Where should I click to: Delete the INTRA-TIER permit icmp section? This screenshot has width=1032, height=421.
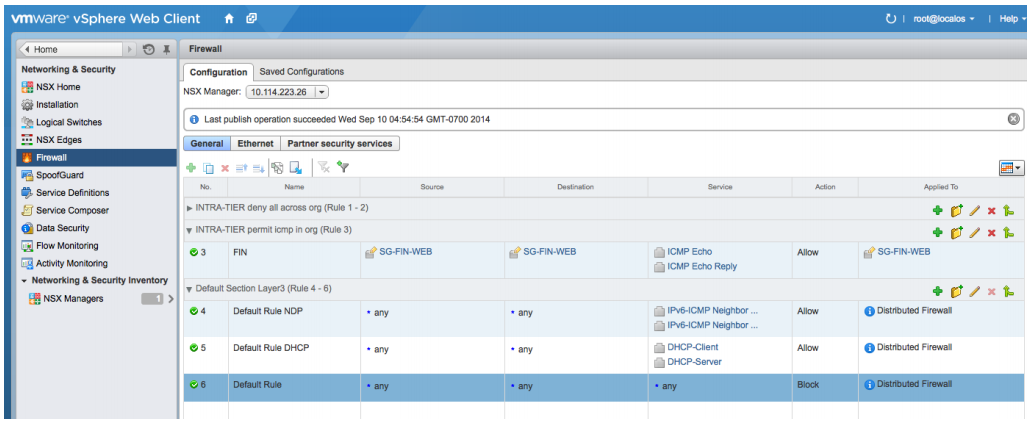[x=991, y=233]
